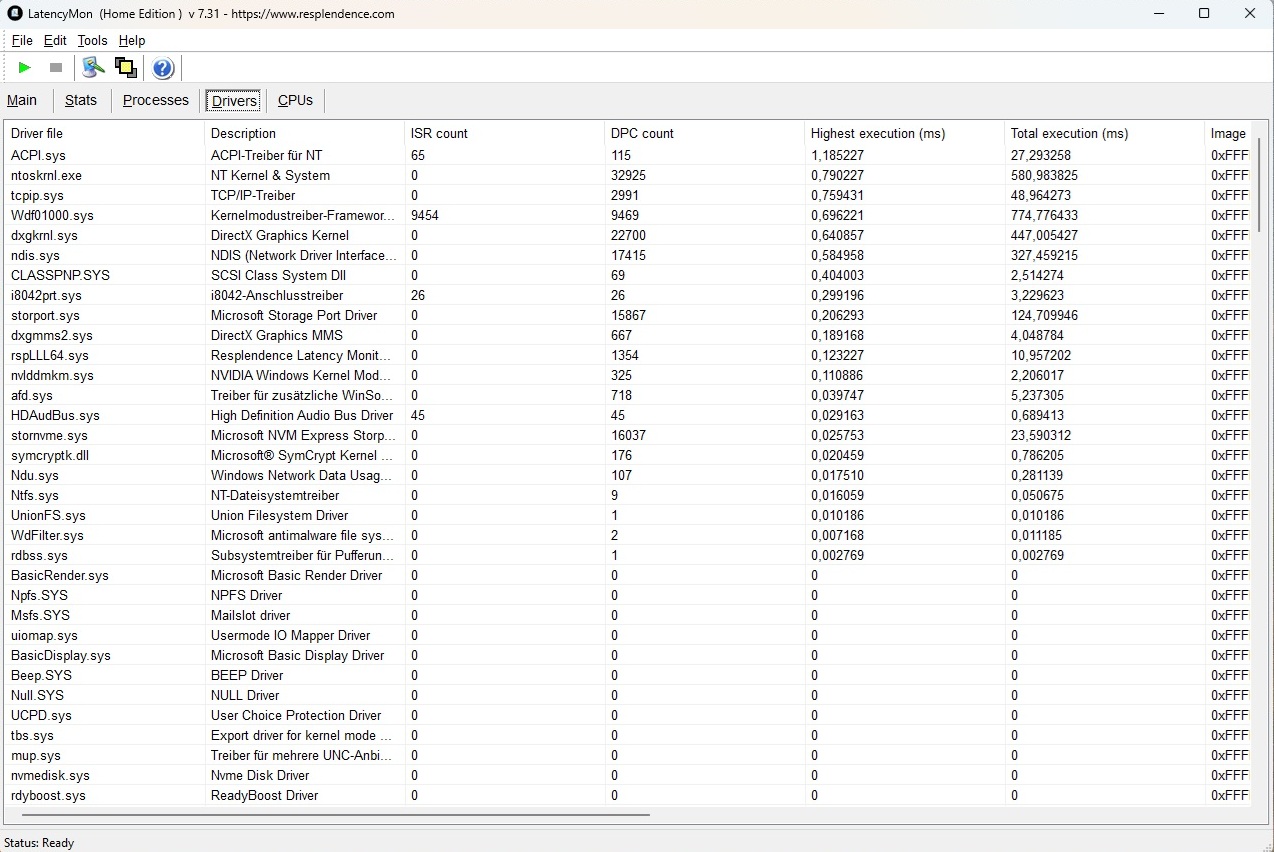Screen dimensions: 1274x852
Task: Open the Tools menu
Action: 92,41
